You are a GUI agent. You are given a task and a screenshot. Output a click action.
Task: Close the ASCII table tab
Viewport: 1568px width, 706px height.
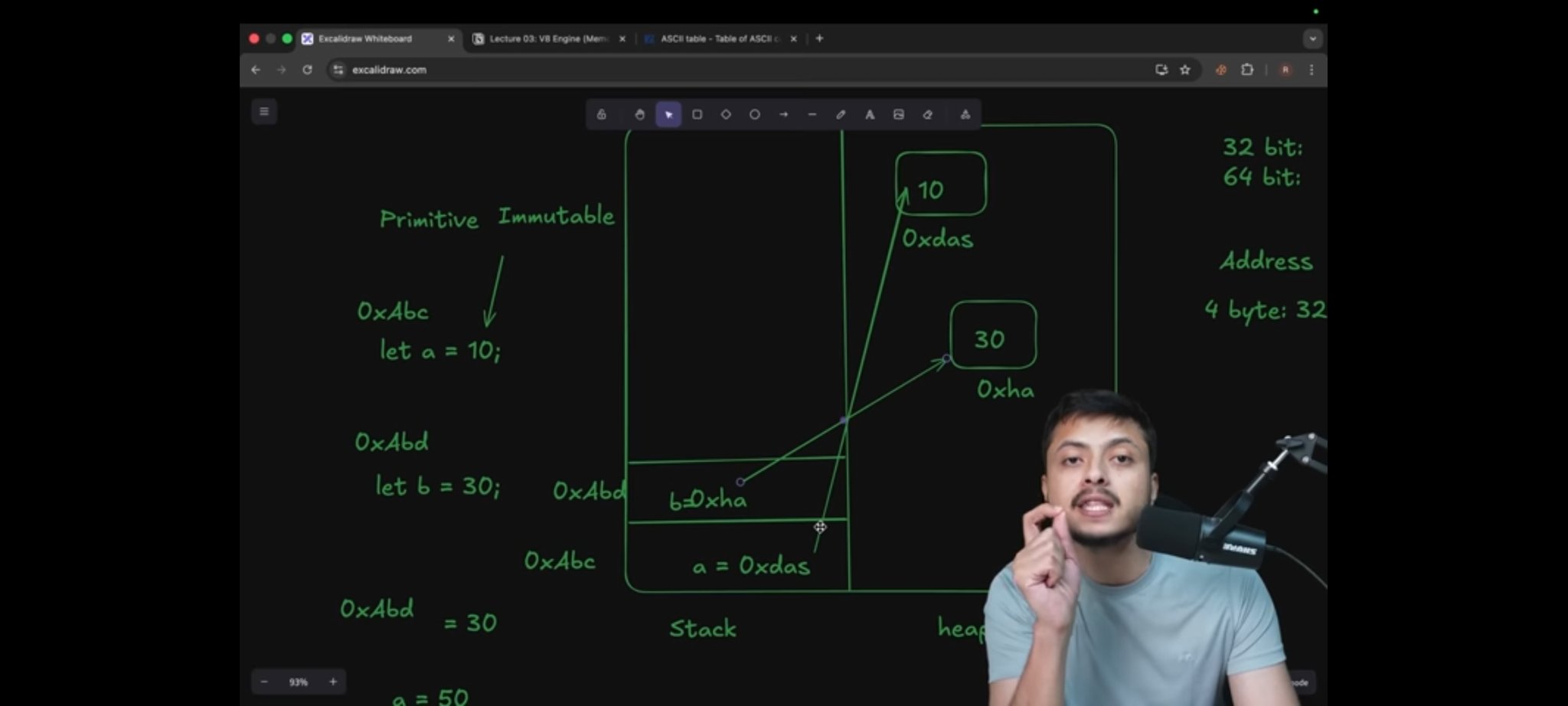(793, 38)
